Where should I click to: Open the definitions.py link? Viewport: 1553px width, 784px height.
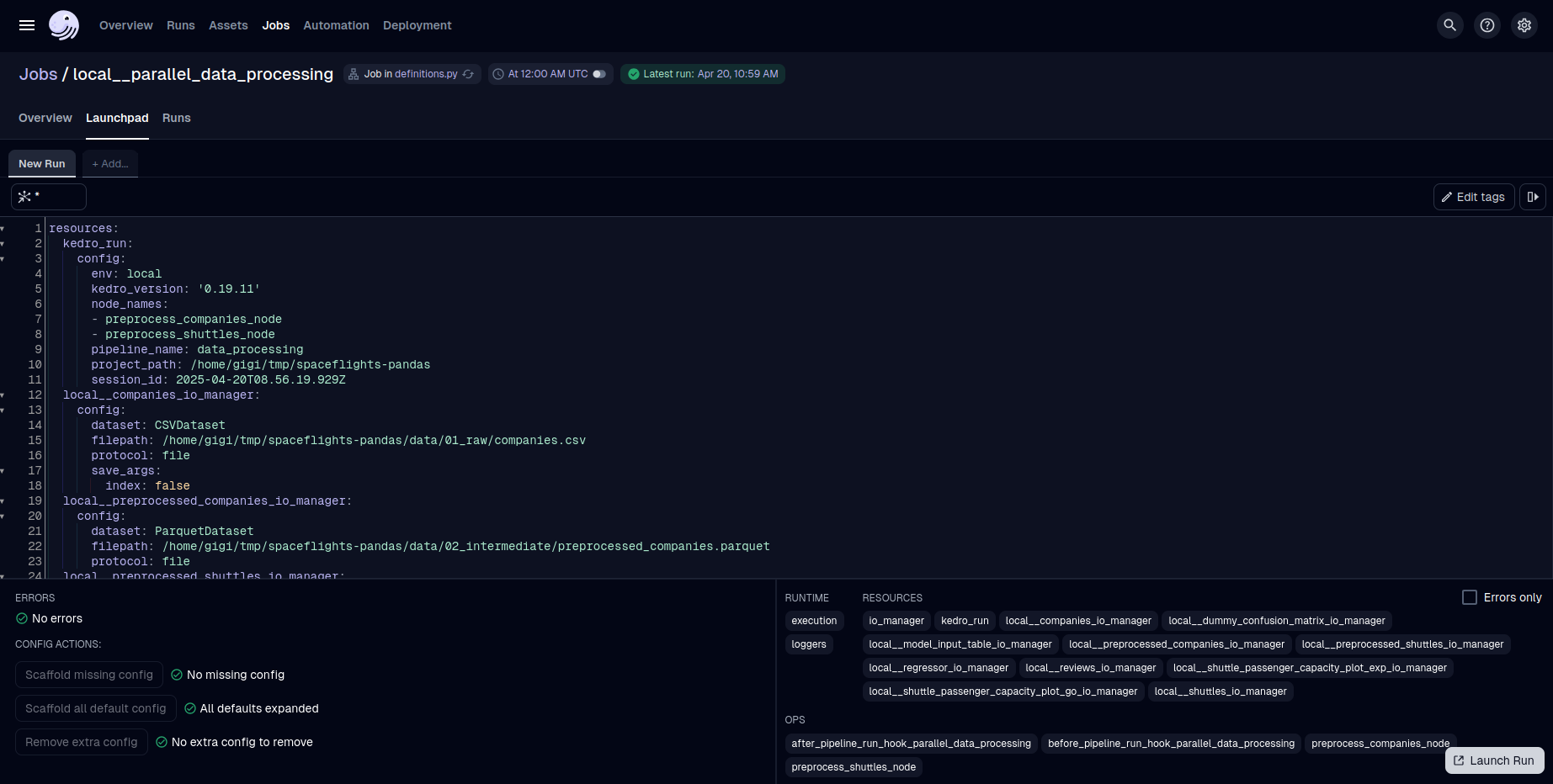coord(426,74)
